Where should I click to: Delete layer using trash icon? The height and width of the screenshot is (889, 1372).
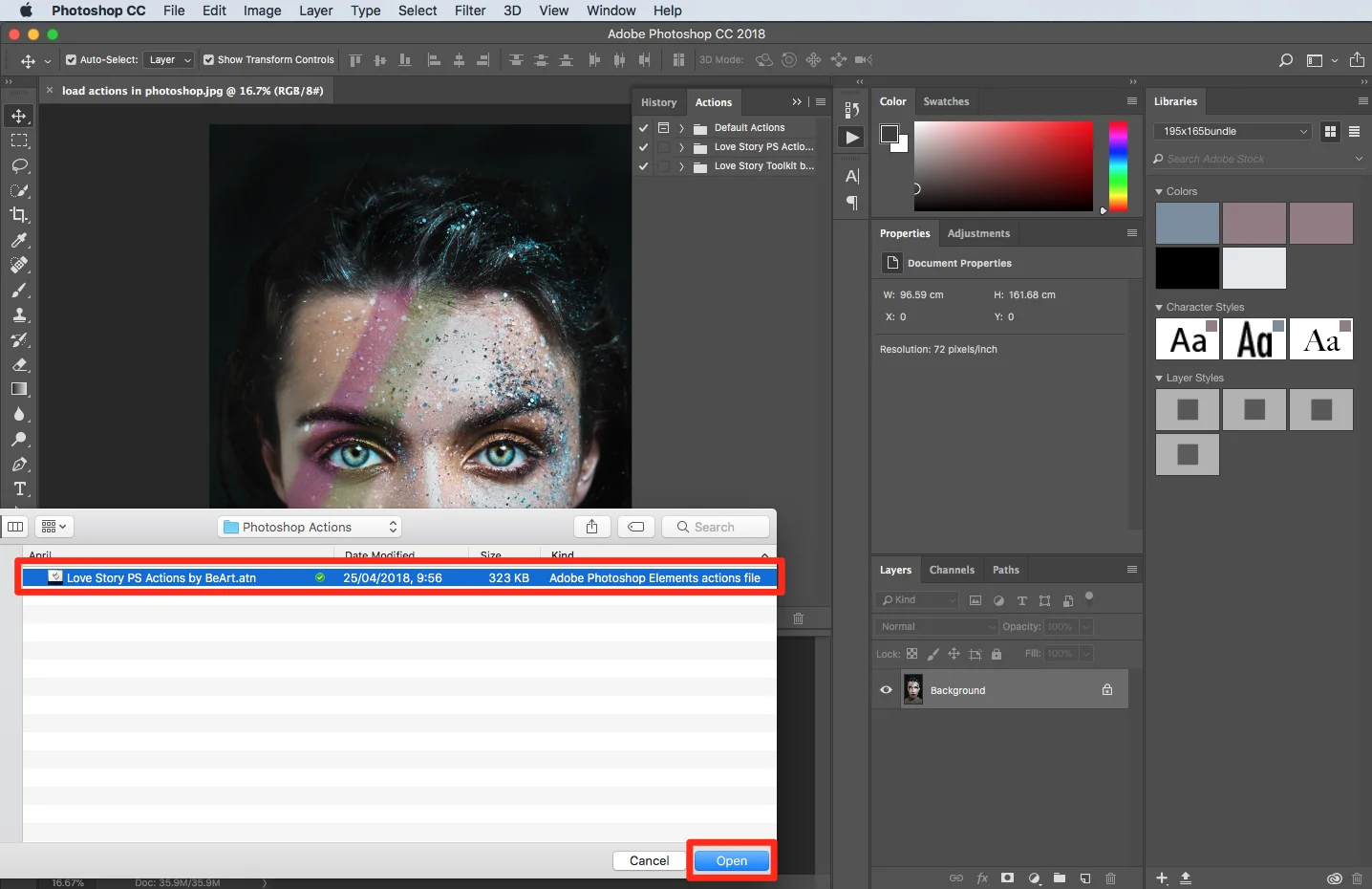click(x=1110, y=878)
